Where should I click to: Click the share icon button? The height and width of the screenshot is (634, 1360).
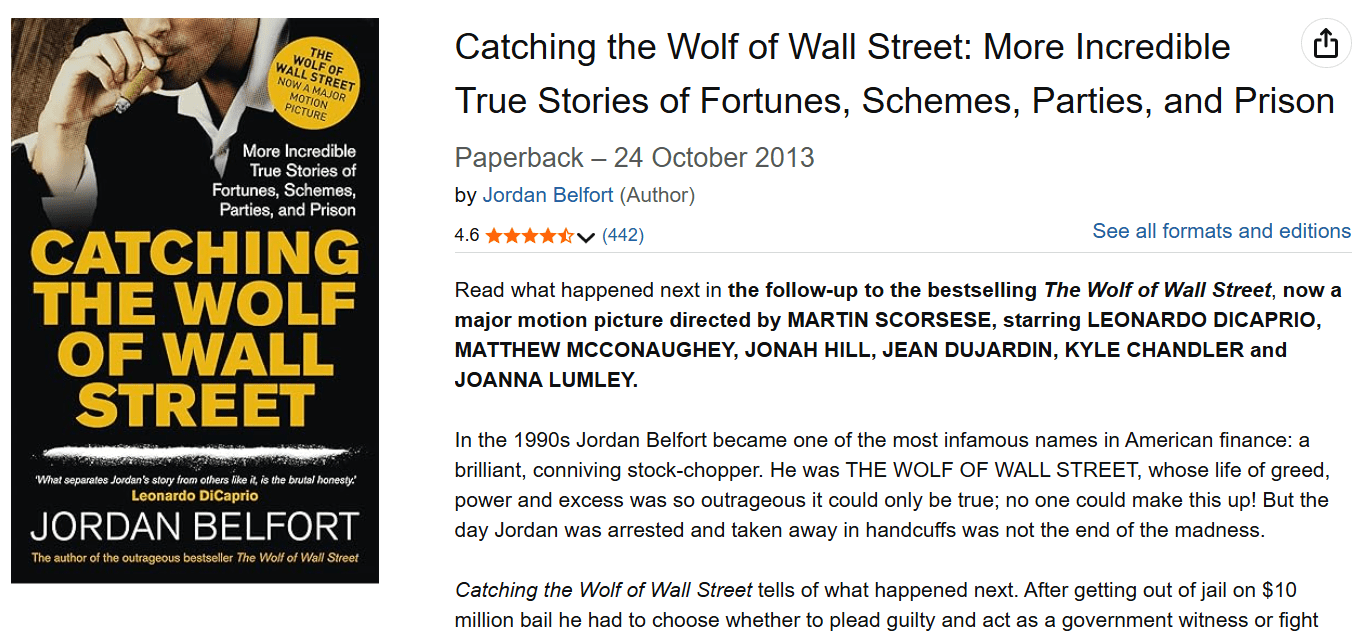tap(1325, 44)
